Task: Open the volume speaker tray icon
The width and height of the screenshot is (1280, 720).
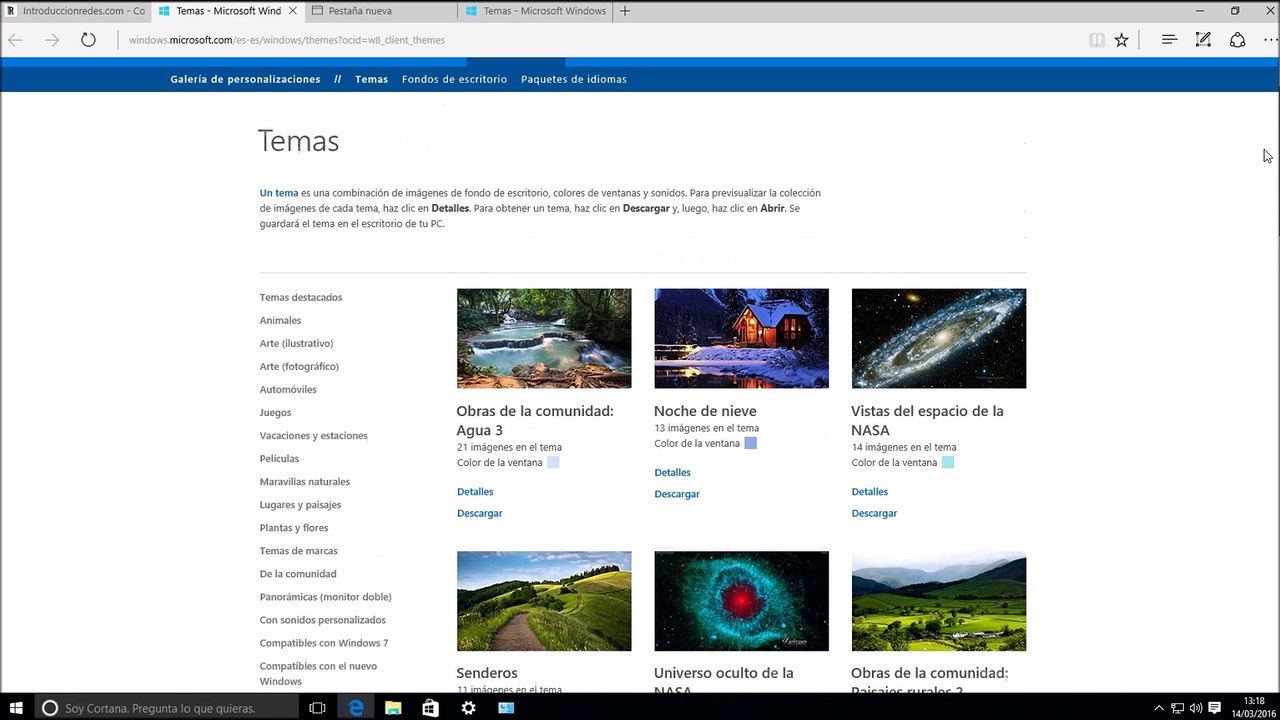Action: 1196,708
